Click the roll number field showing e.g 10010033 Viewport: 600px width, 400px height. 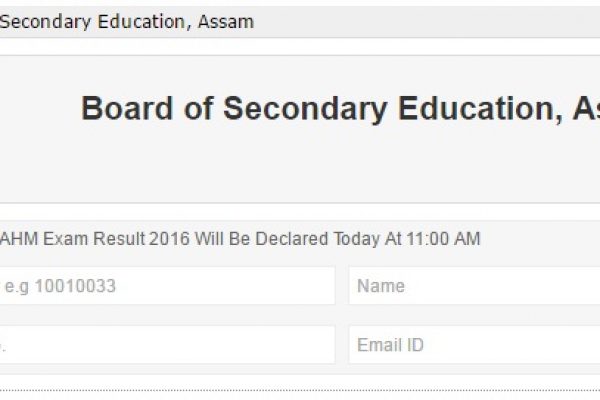point(165,286)
